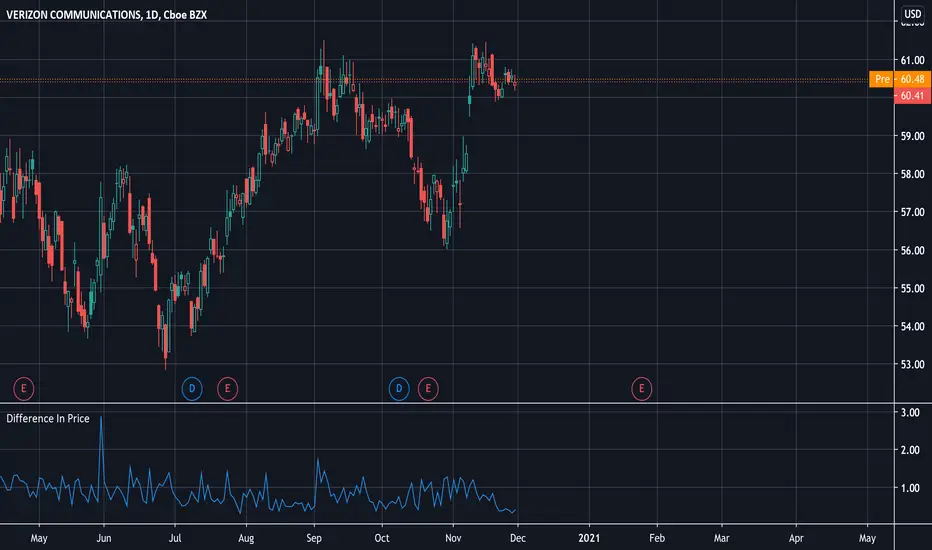Click the orange Pre 60.48 price label
Viewport: 932px width, 550px height.
point(900,79)
